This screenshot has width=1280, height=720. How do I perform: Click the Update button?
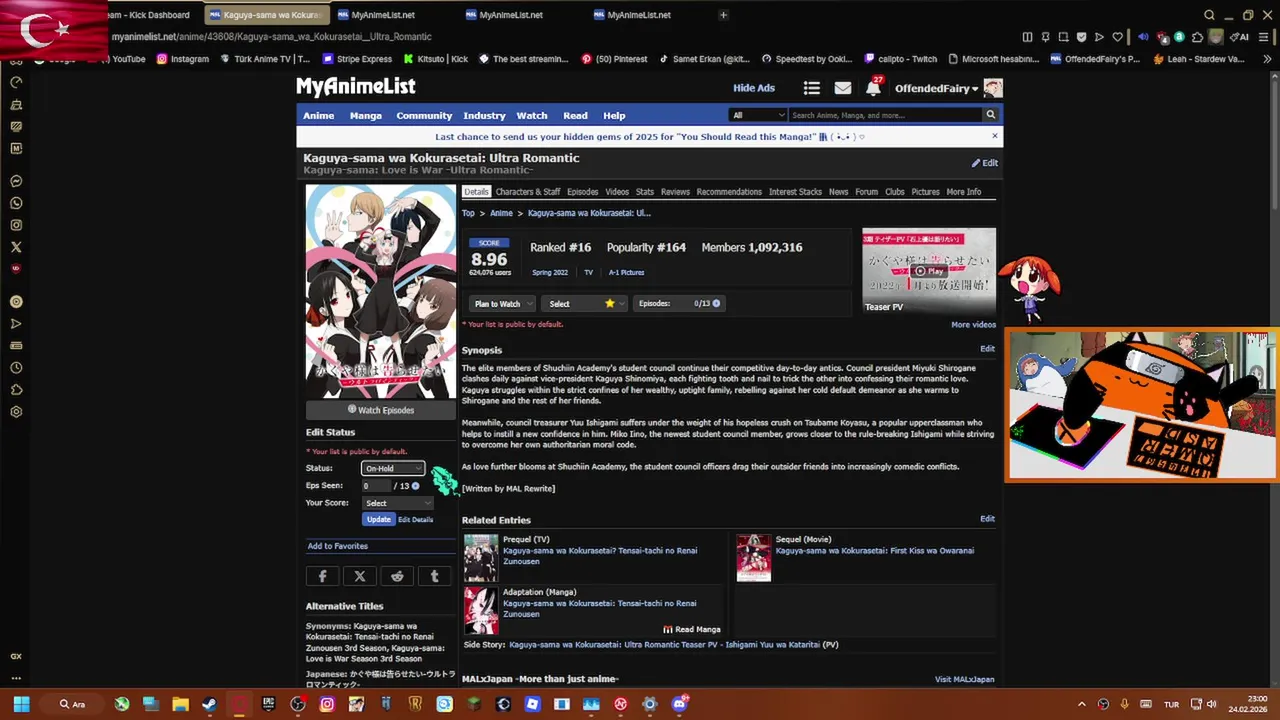tap(379, 519)
